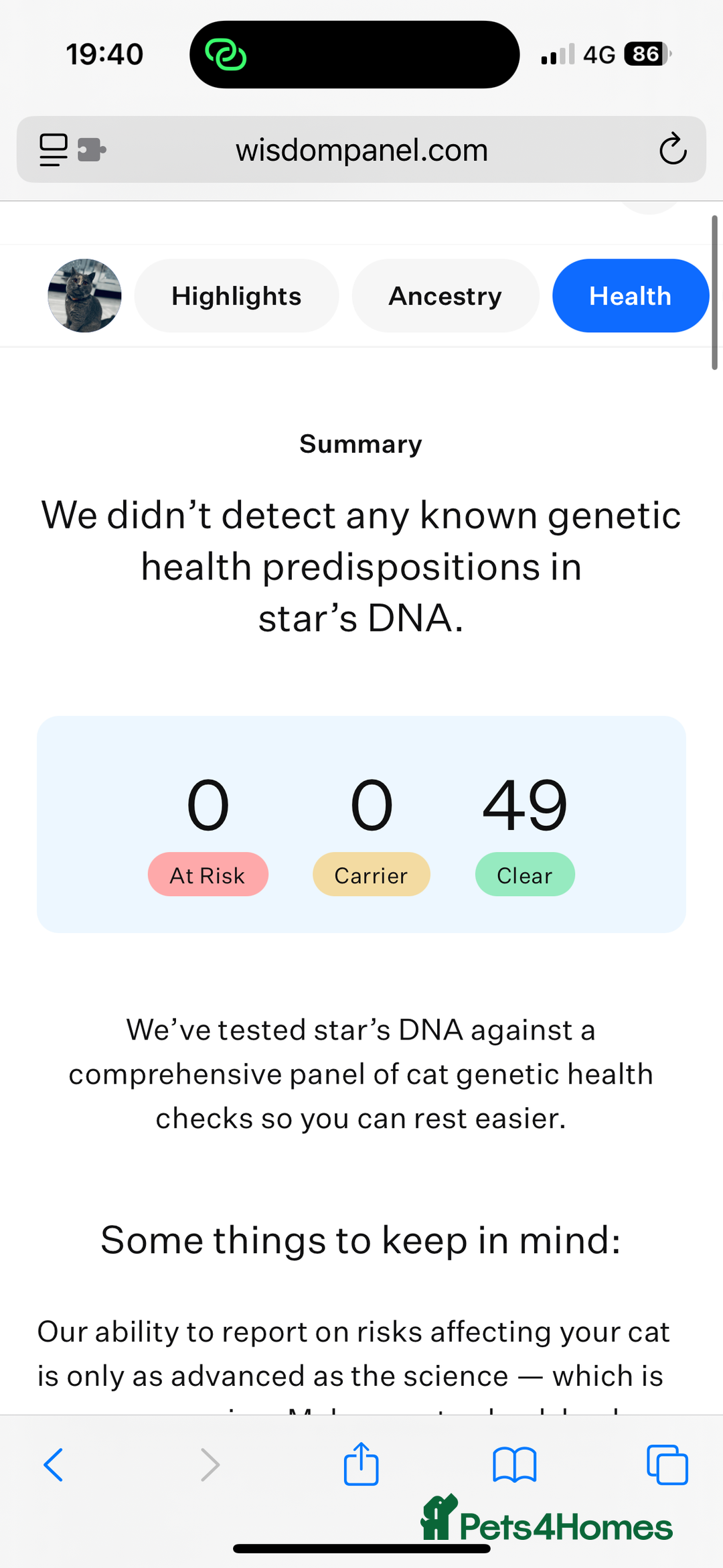The height and width of the screenshot is (1568, 723).
Task: Tap the extensions puzzle piece icon
Action: [x=92, y=149]
